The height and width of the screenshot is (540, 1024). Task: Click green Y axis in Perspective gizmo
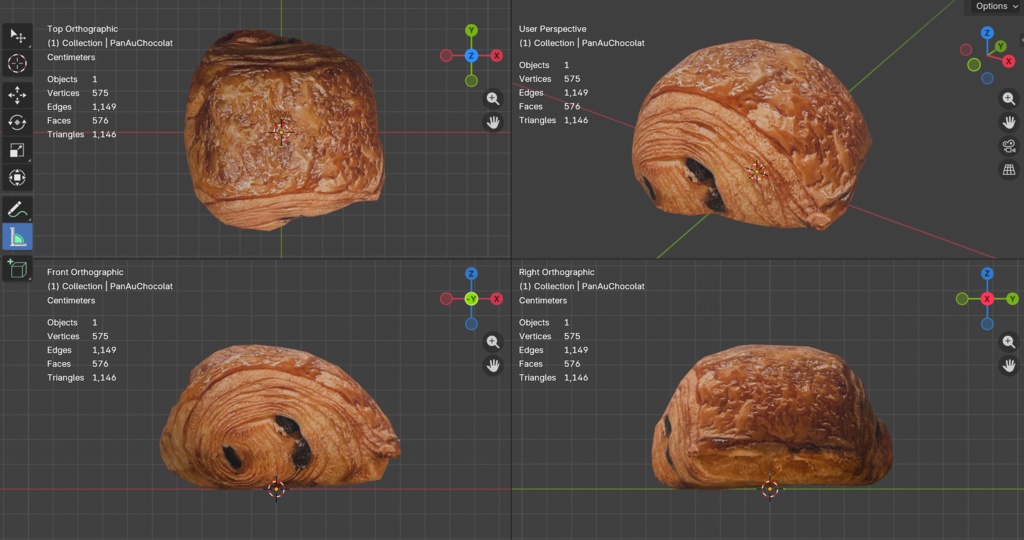tap(1000, 46)
